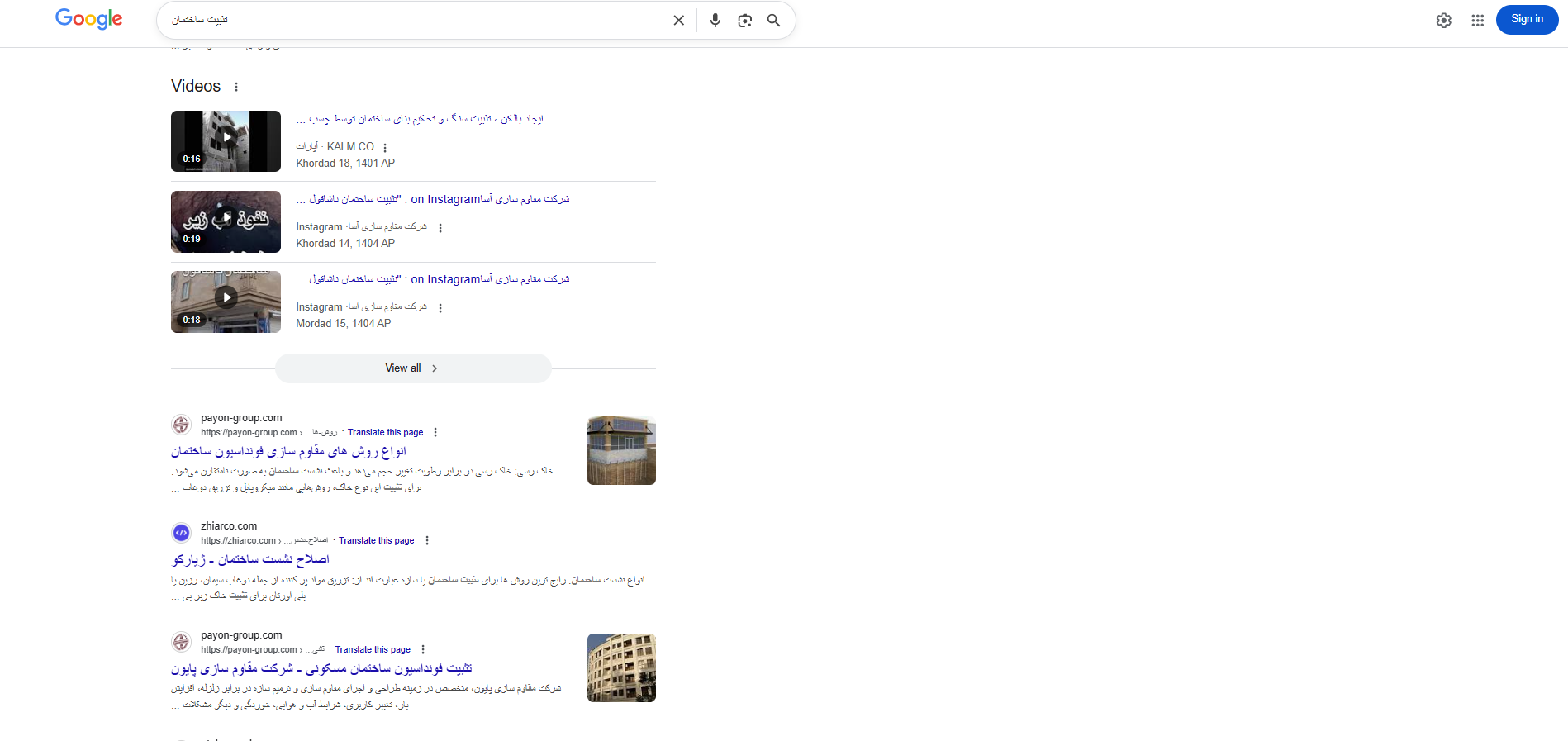Open Google settings gear

pos(1444,21)
